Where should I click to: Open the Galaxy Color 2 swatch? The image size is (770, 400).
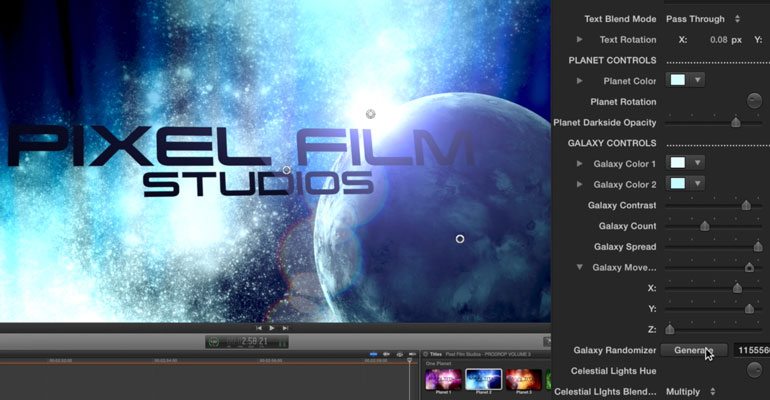tap(678, 184)
